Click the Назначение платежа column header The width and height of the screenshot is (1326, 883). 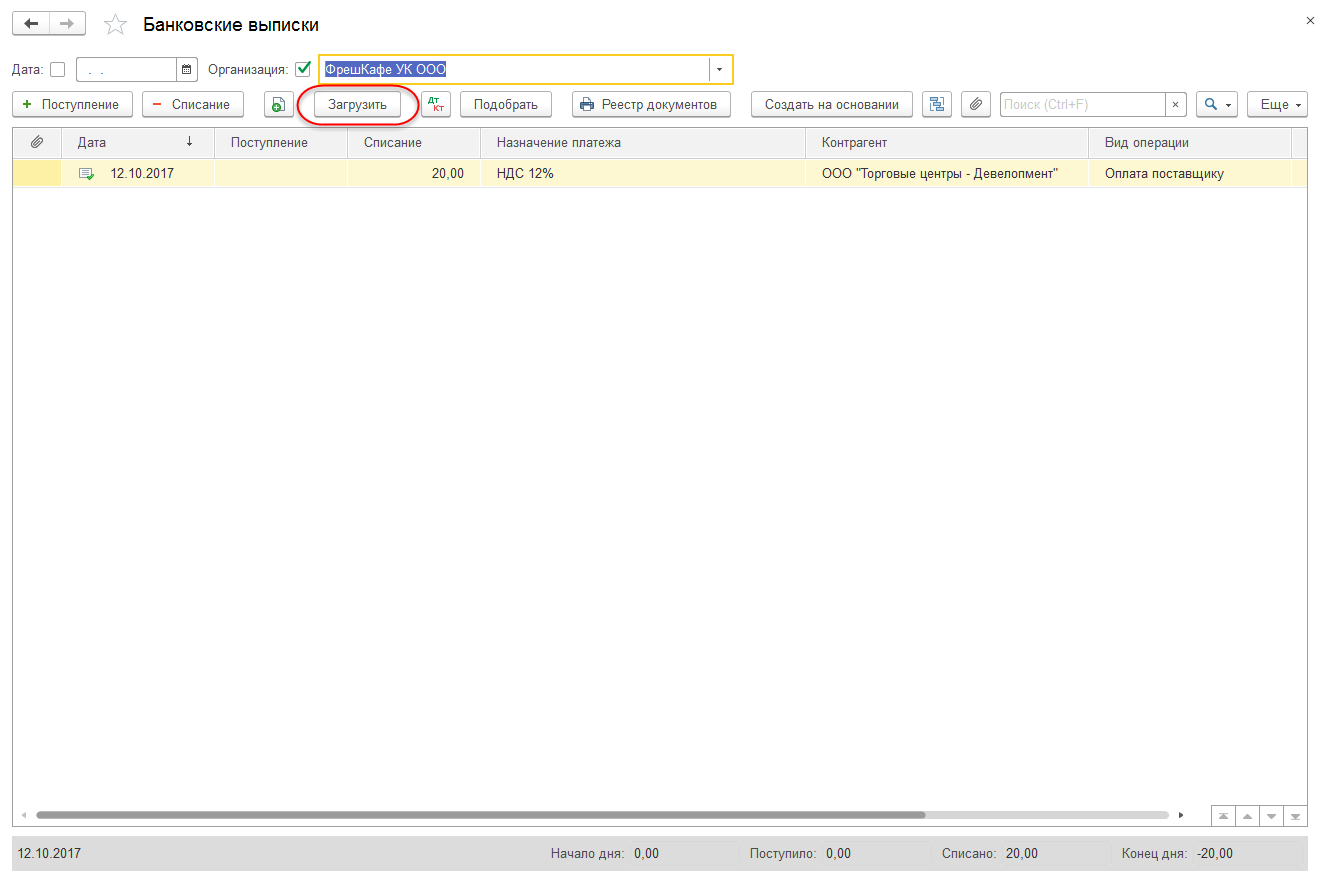tap(643, 143)
